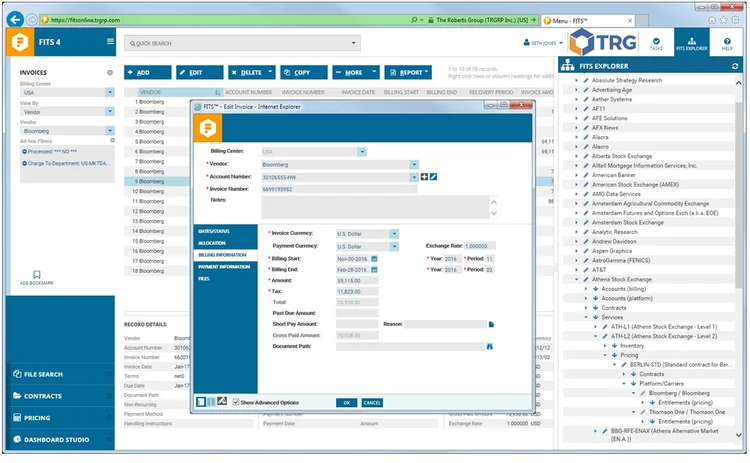This screenshot has height=463, width=750.
Task: Click the Amount input field
Action: [357, 281]
